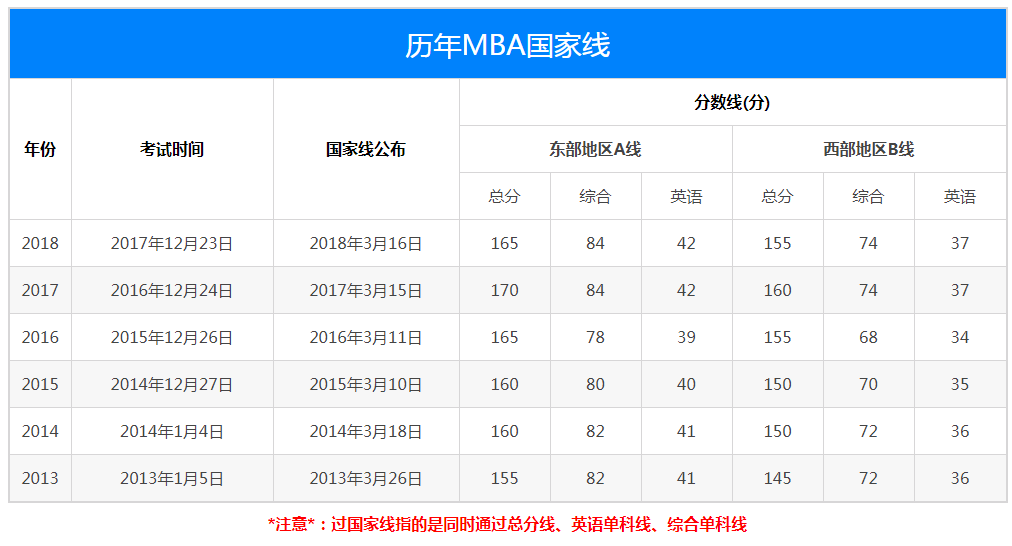Click the 2015 year cell
Viewport: 1012px width, 546px height.
click(40, 384)
